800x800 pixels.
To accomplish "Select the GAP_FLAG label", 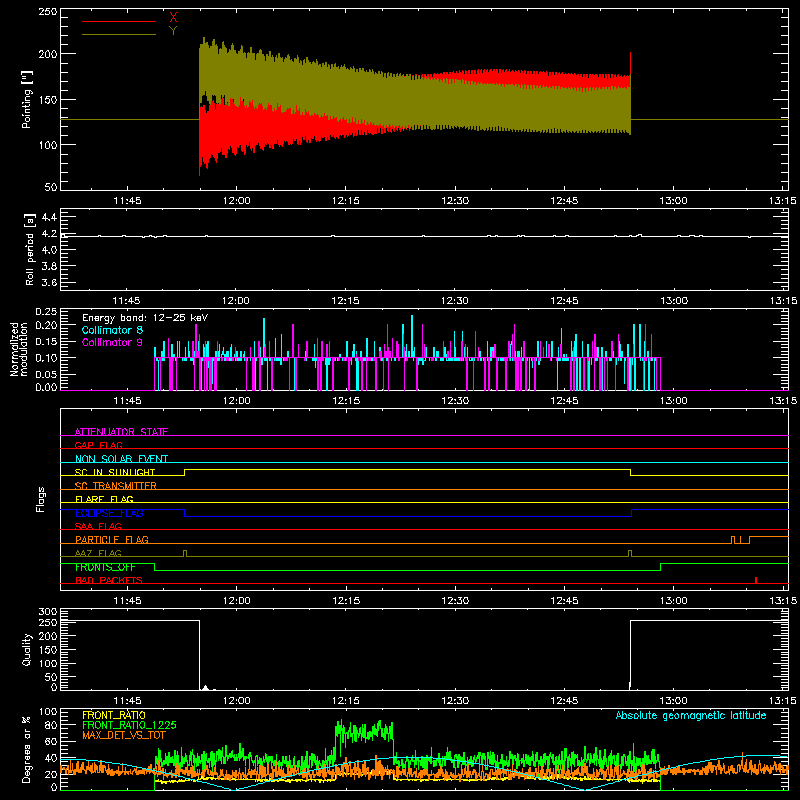I will click(98, 445).
